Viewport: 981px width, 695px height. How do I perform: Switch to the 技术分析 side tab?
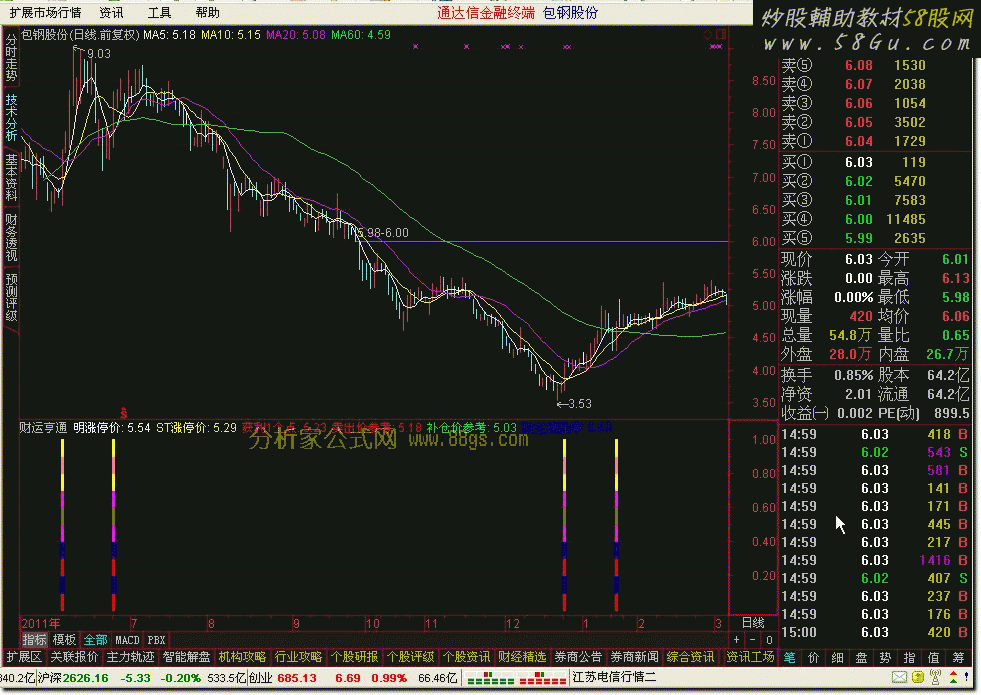[11, 118]
